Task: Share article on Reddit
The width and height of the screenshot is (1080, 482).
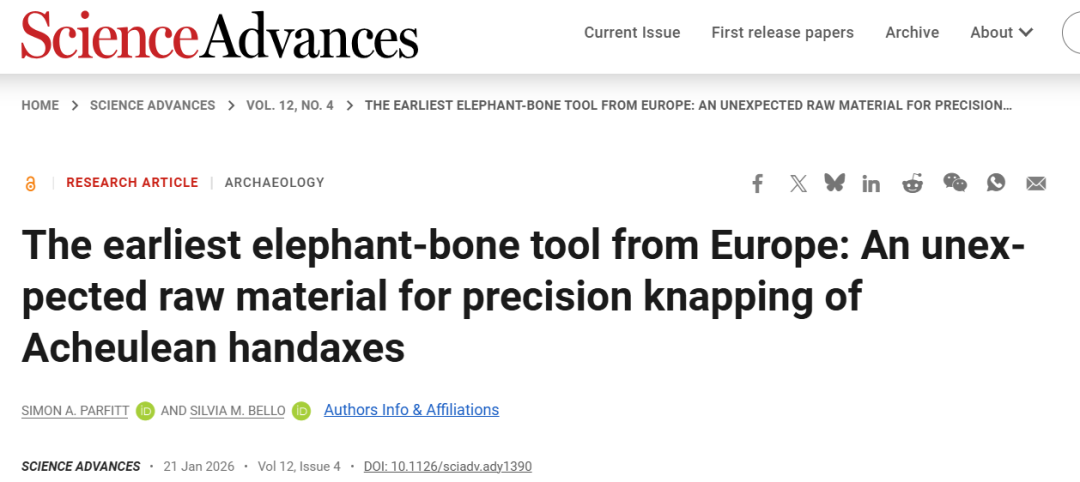Action: click(912, 183)
